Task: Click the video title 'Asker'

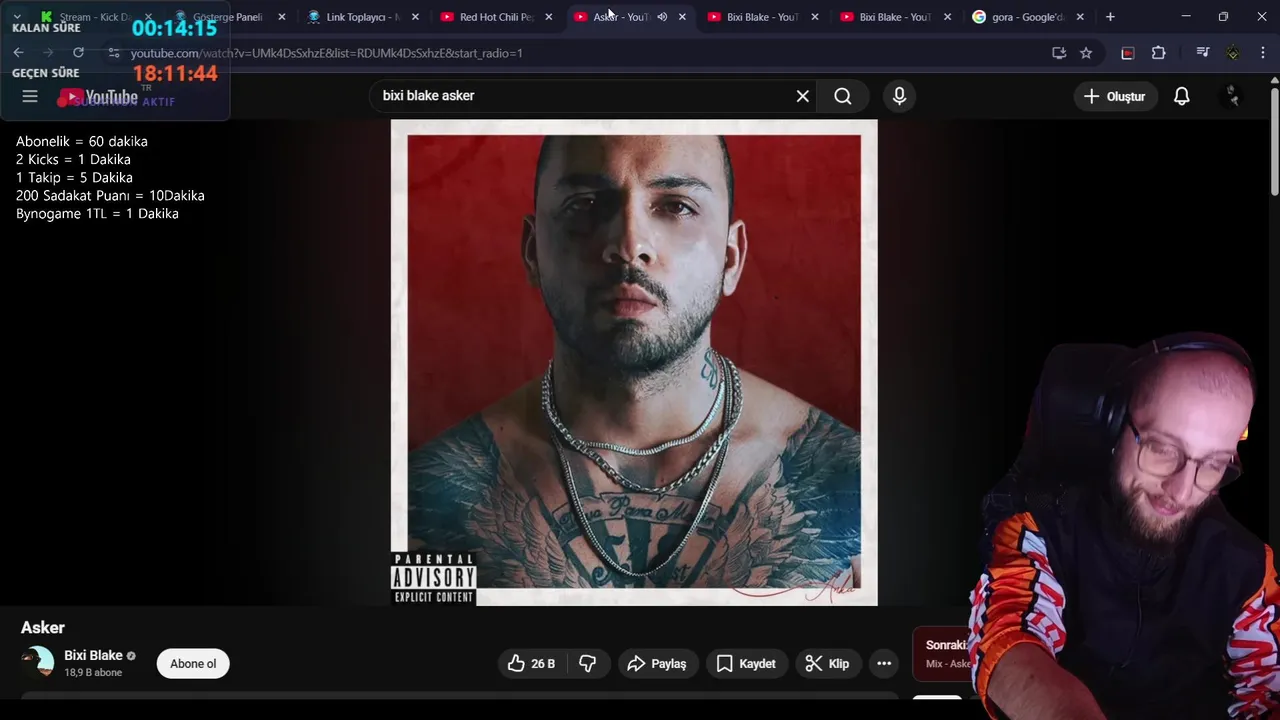Action: 43,628
